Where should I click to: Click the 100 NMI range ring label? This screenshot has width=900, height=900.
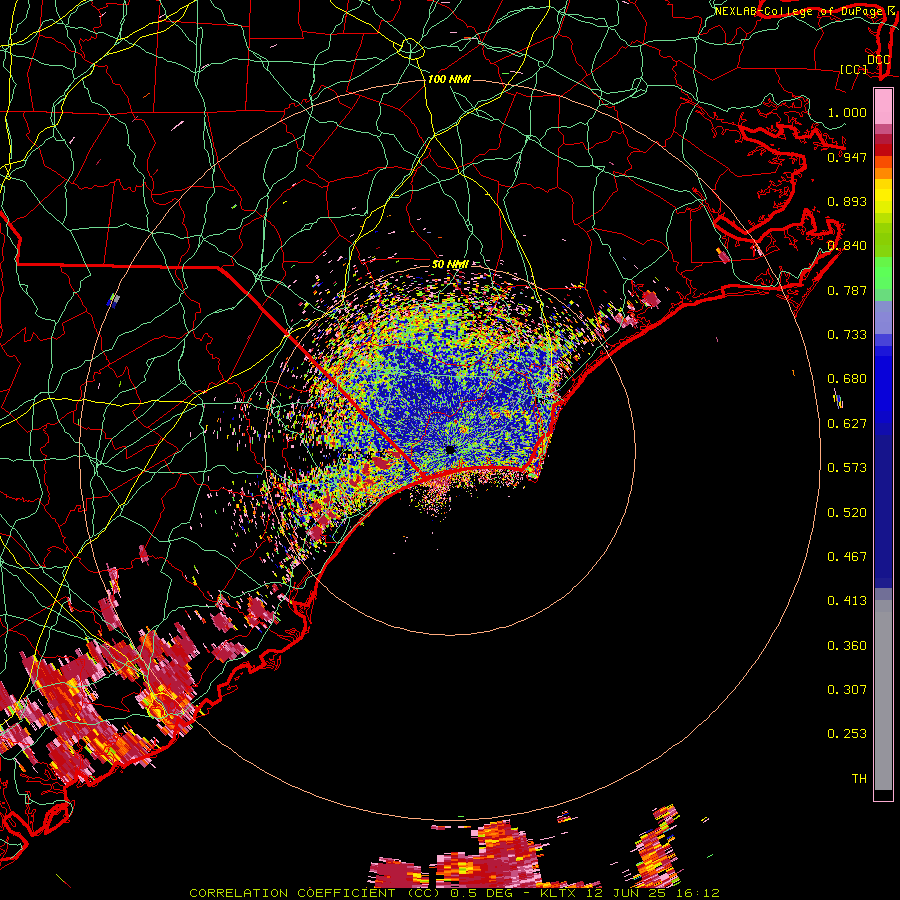click(449, 79)
